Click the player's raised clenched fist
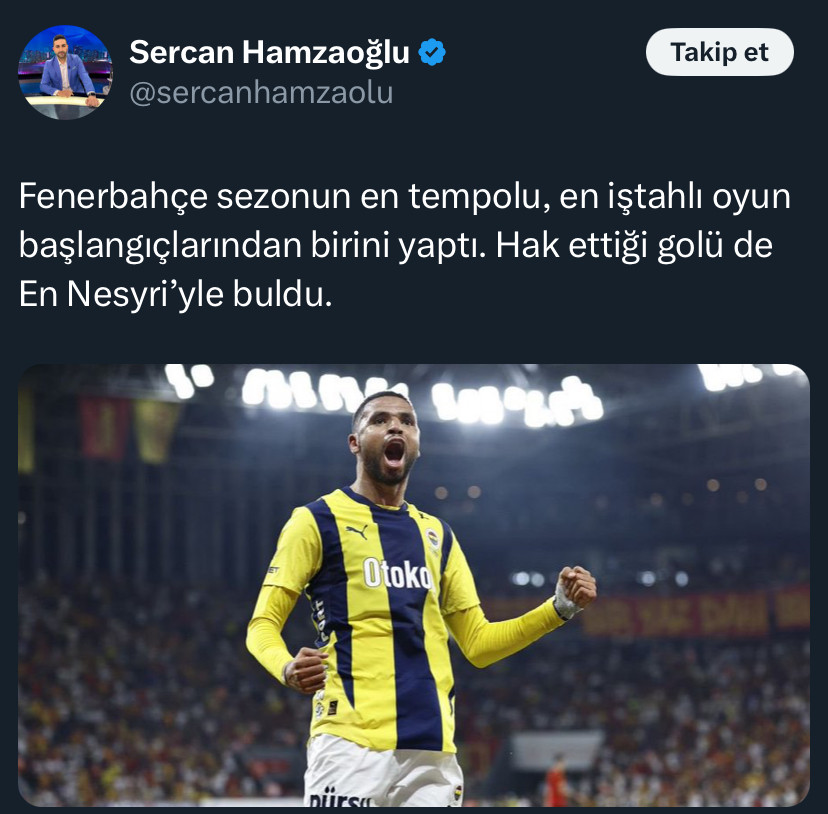The image size is (828, 814). 578,586
